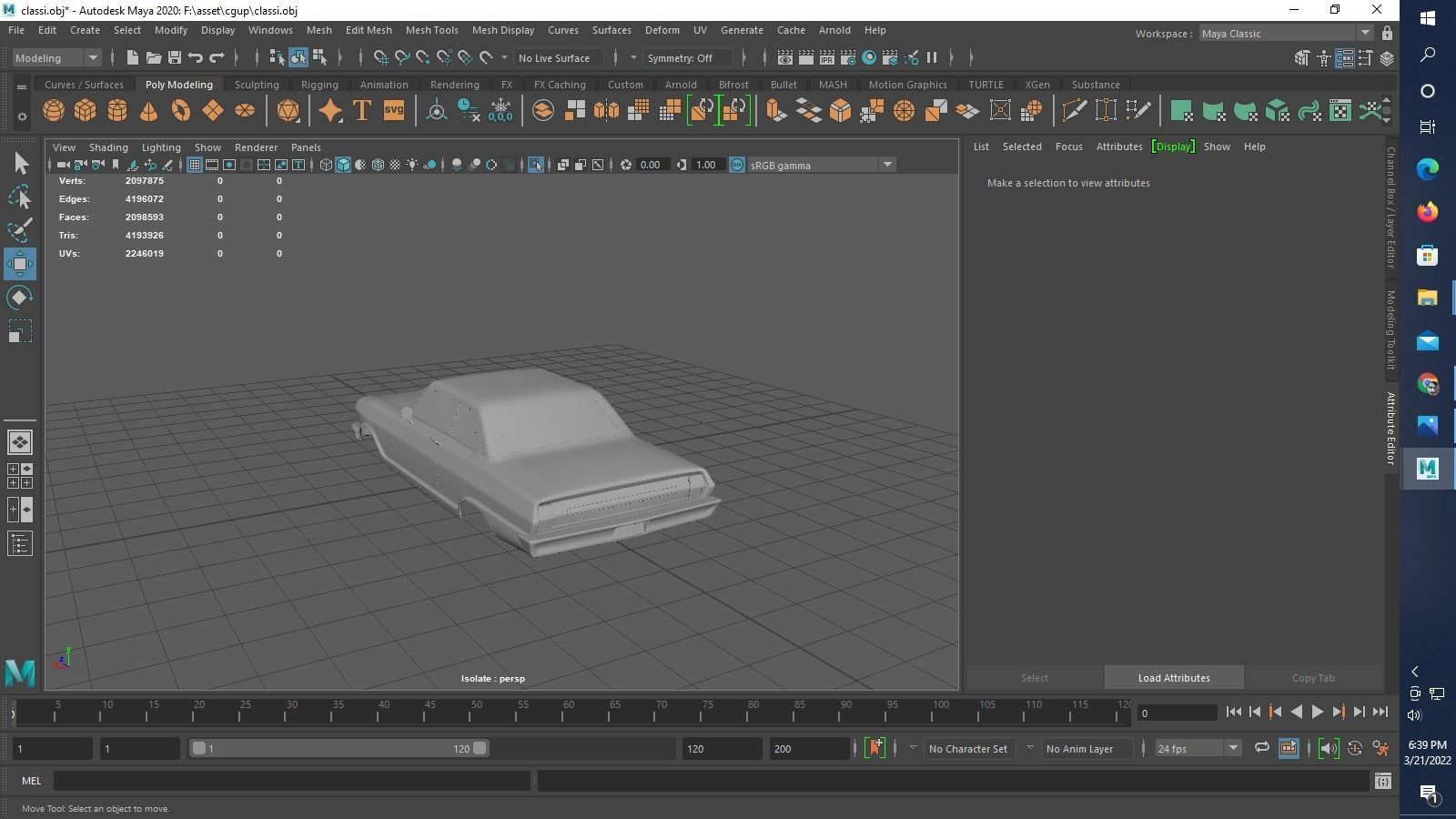Toggle the Channel Box layers icon
This screenshot has width=1456, height=819.
click(1387, 57)
